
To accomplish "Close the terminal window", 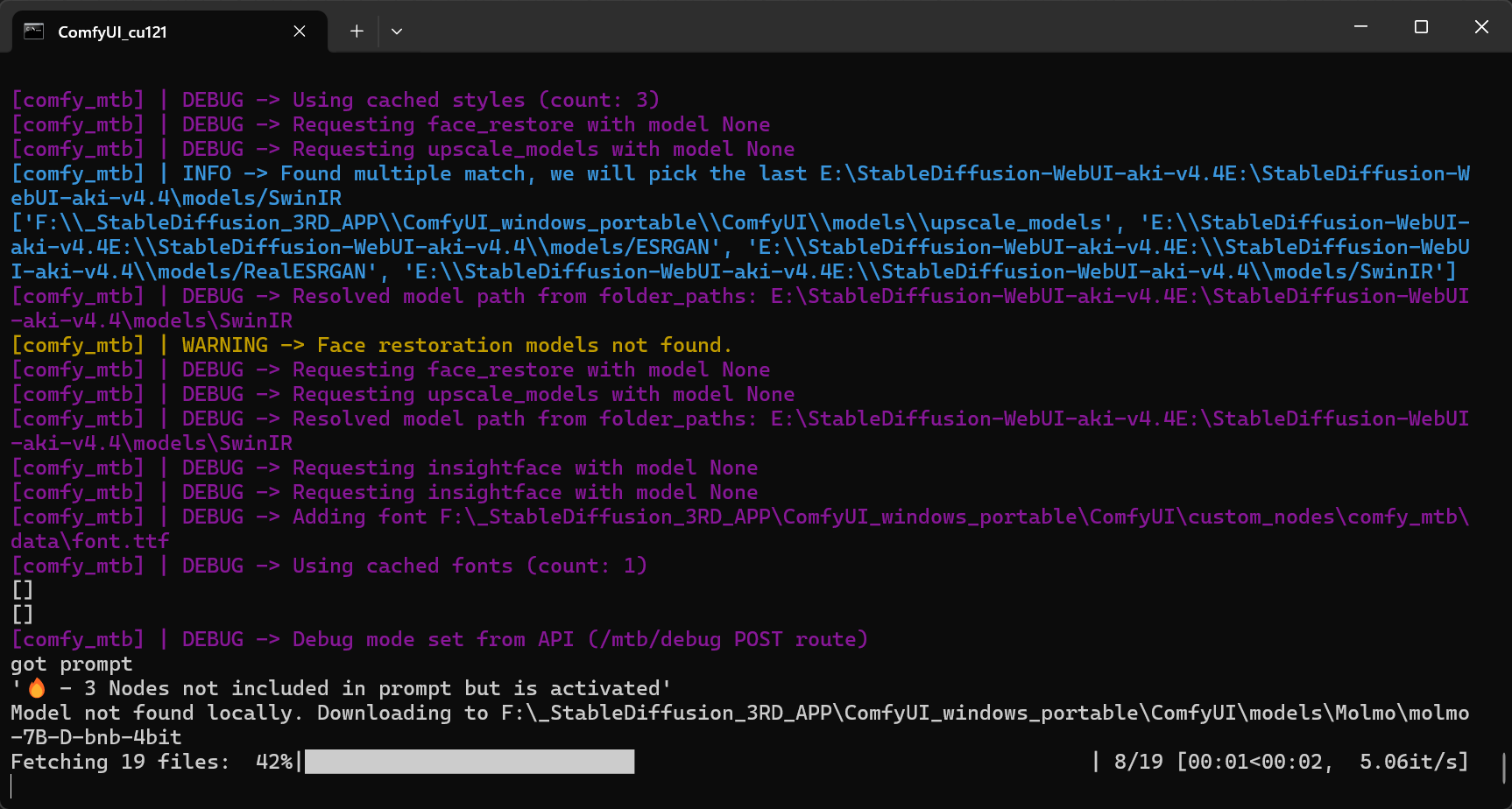I will point(1481,26).
